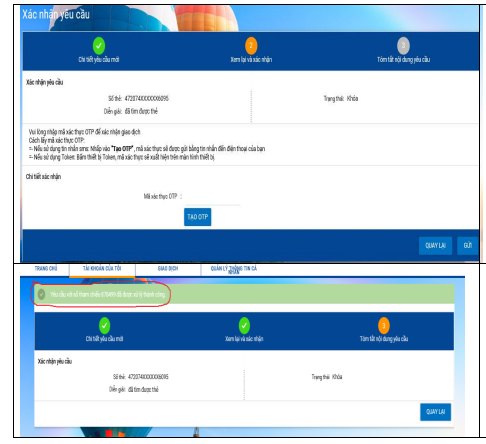Click 'Diễn giải: đã tìm được thẻ' on OTP screen
Viewport: 486px width, 444px height.
tap(131, 111)
